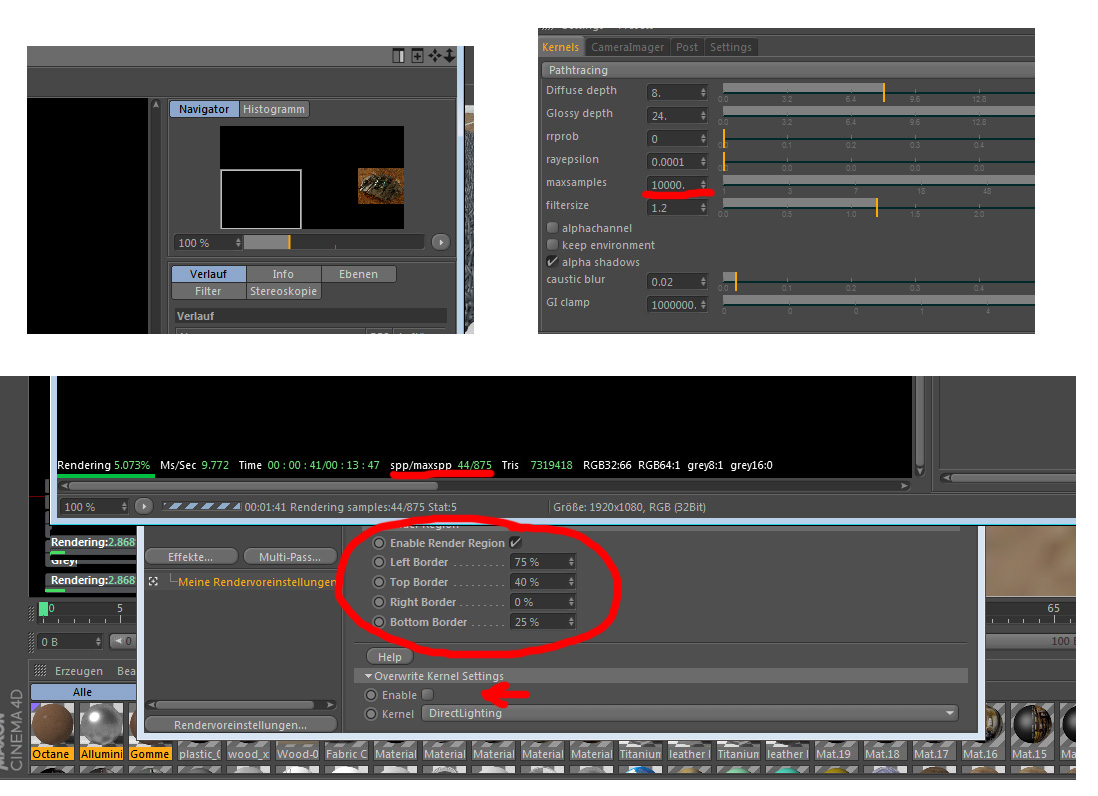Click the new window plus icon
Viewport: 1098px width, 796px height.
point(417,56)
